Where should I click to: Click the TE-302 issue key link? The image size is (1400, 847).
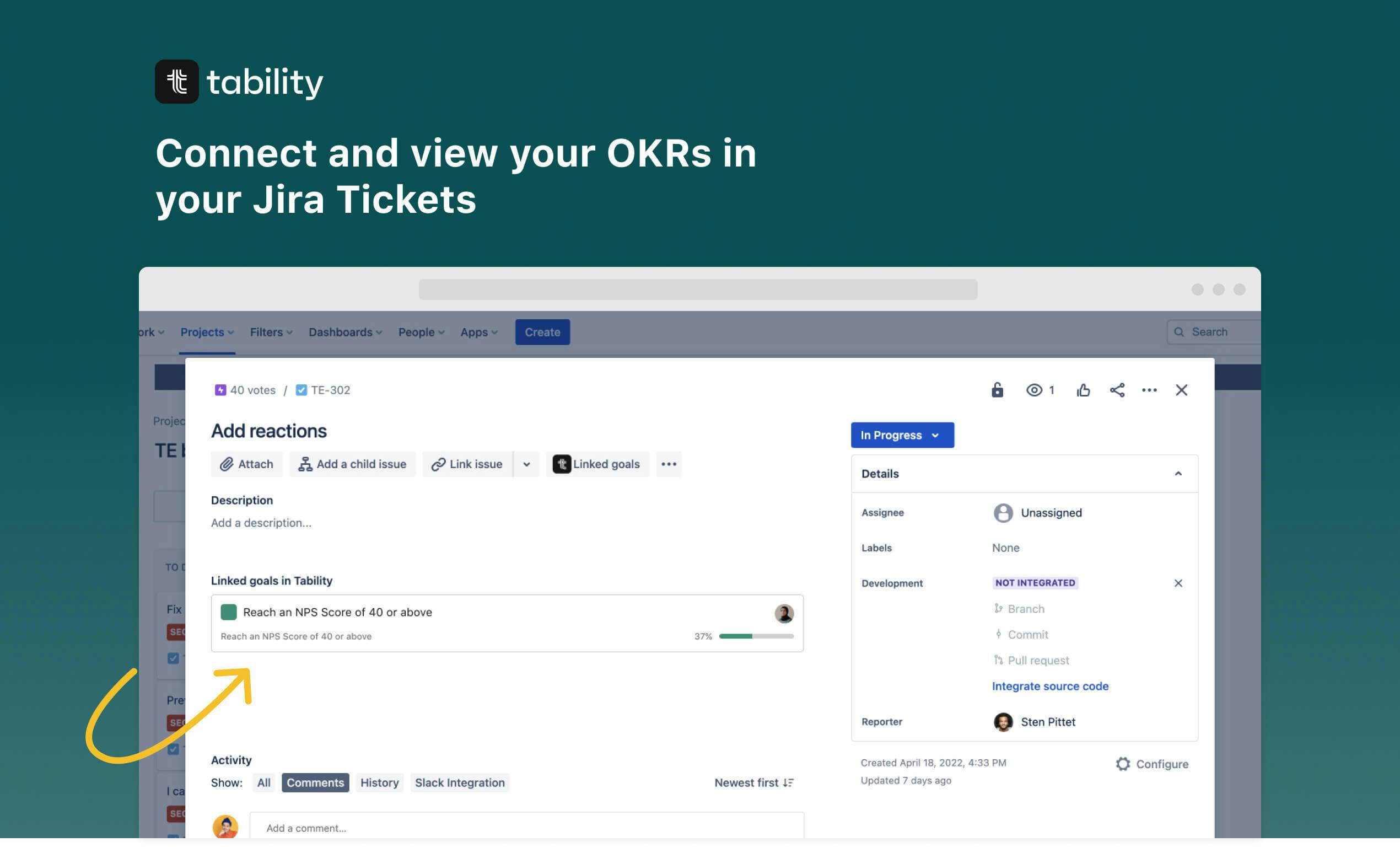click(331, 390)
